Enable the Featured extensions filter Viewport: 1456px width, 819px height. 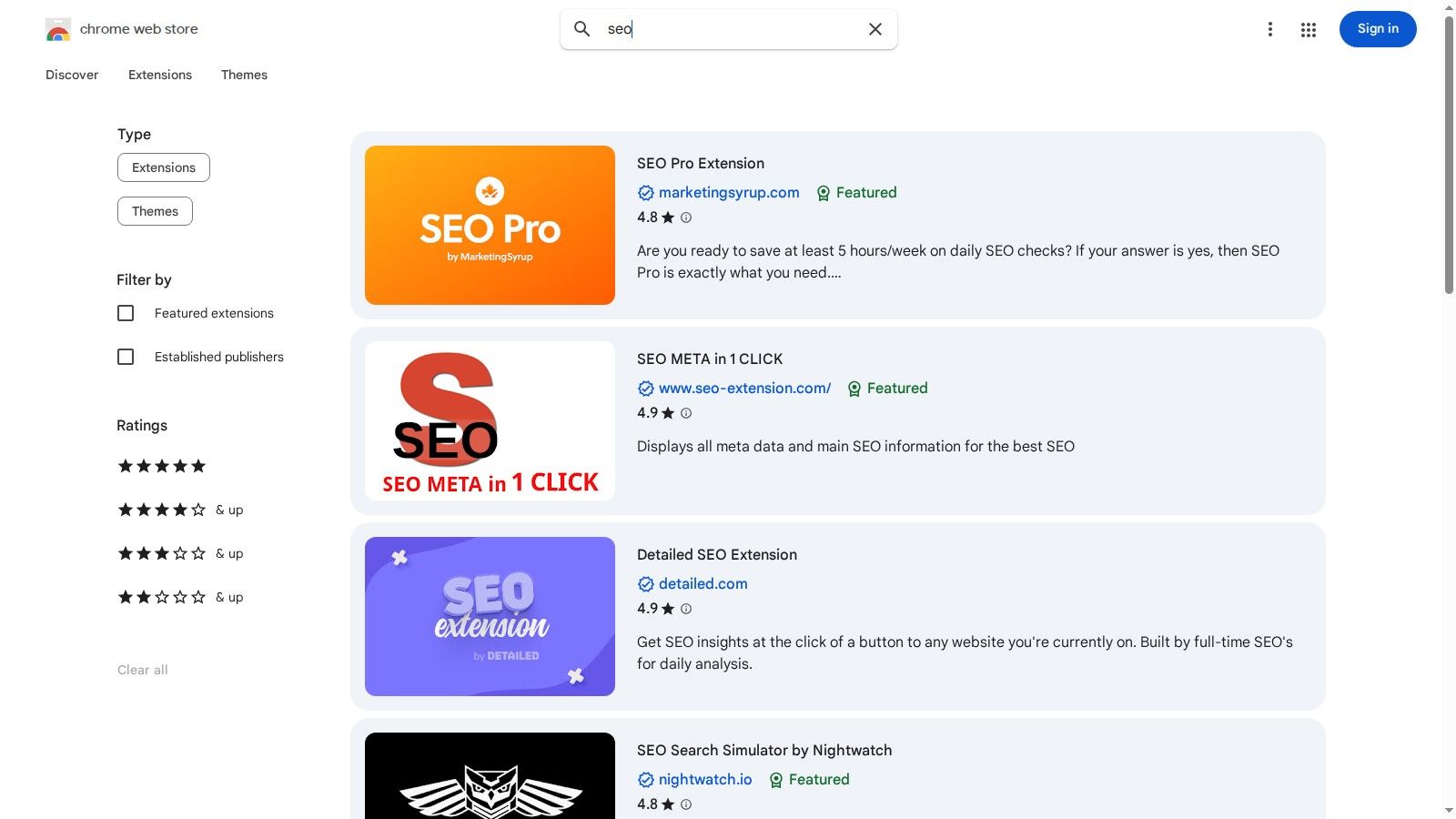tap(125, 313)
